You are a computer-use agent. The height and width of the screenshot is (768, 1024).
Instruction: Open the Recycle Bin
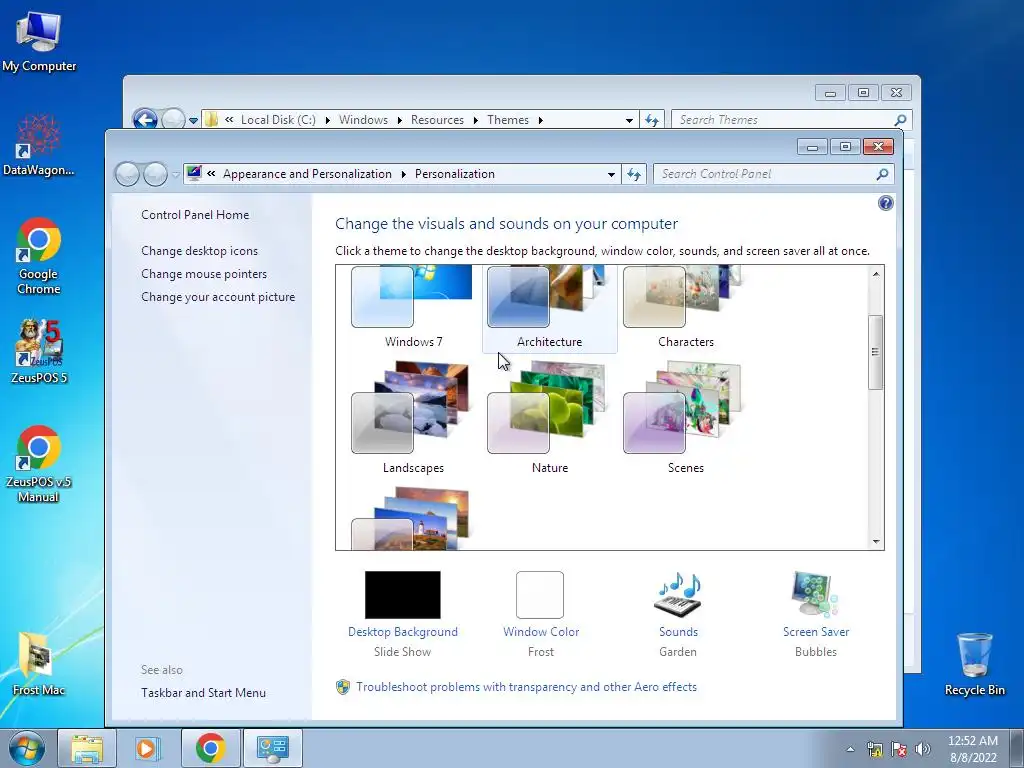pyautogui.click(x=974, y=663)
